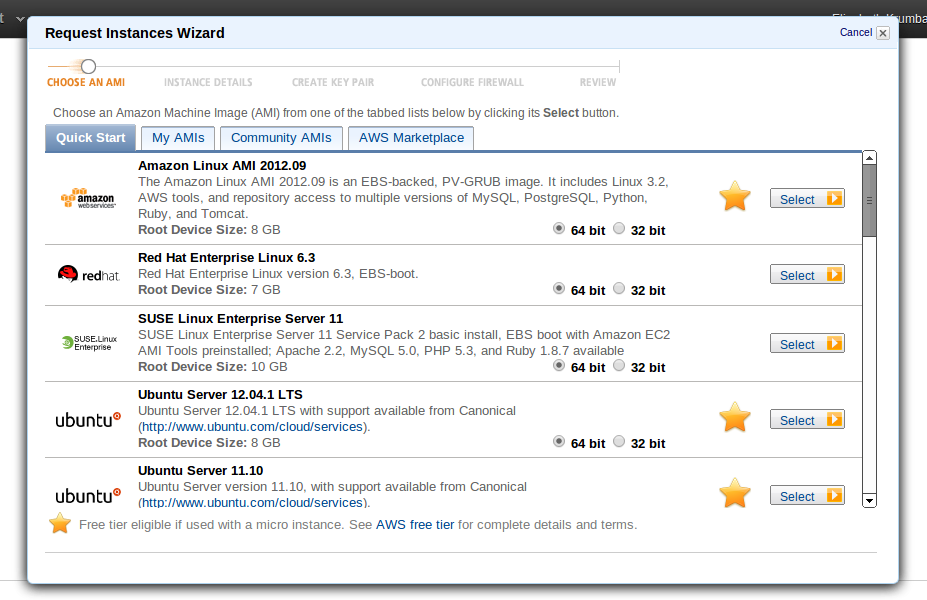
Task: Click the Ubuntu Server 12.04.1 LTS title
Action: click(220, 395)
